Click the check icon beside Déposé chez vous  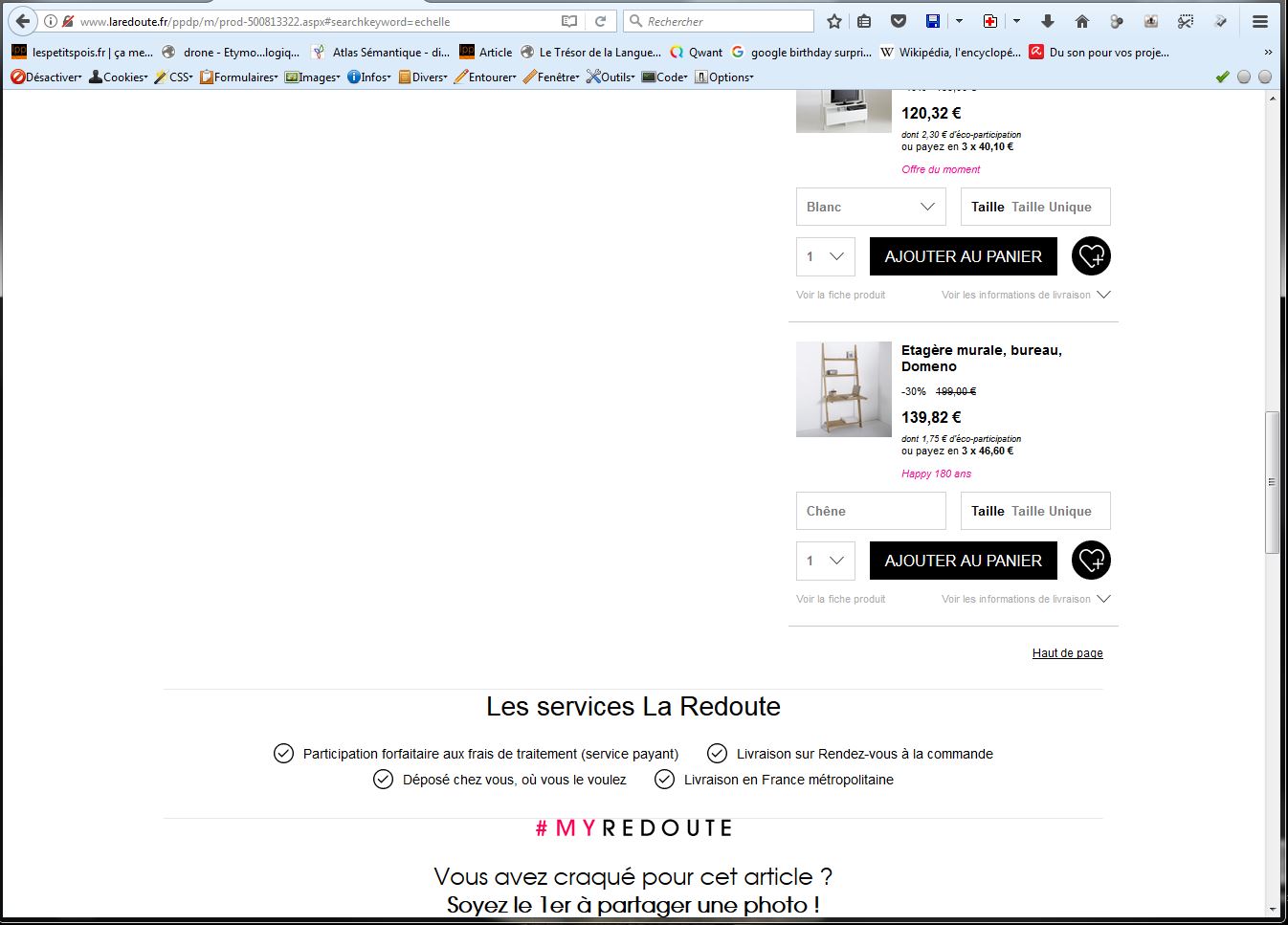[383, 779]
